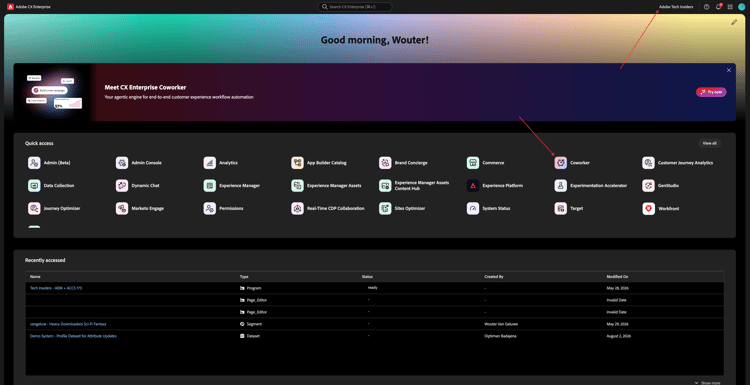750x385 pixels.
Task: Open Experience Manager Assets icon
Action: point(298,186)
